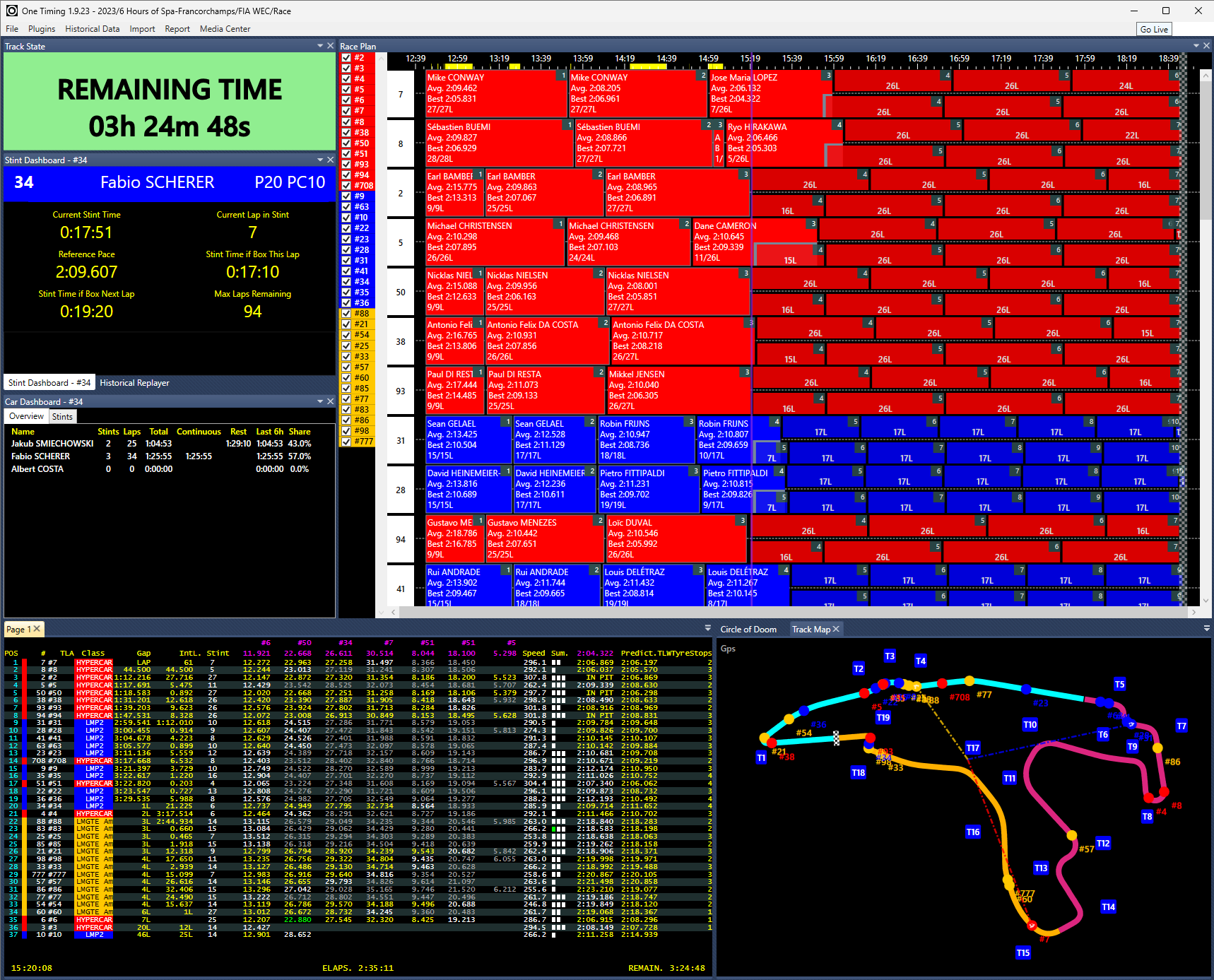Select Mike CONWAY first stint block
Viewport: 1214px width, 980px height.
497,93
